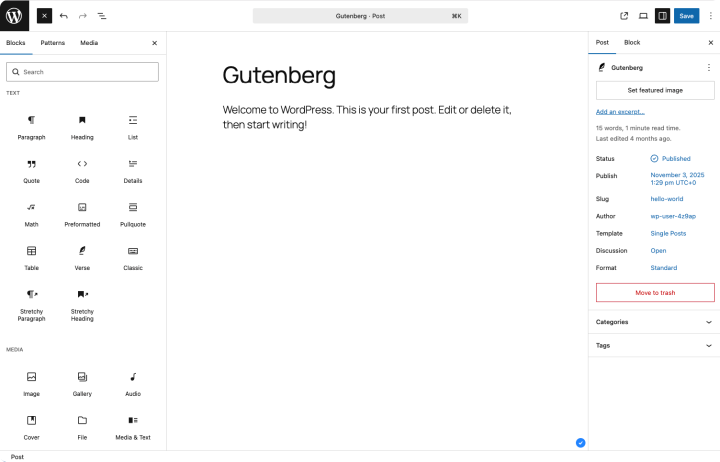720x462 pixels.
Task: Insert a Table block
Action: click(x=31, y=258)
